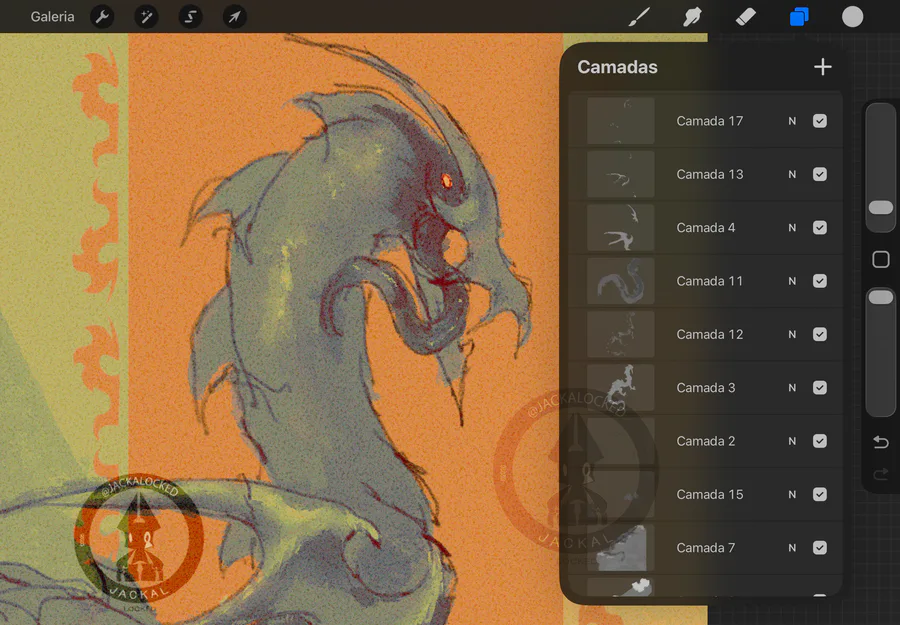Viewport: 900px width, 625px height.
Task: Open blend mode N for Camada 3
Action: click(792, 388)
